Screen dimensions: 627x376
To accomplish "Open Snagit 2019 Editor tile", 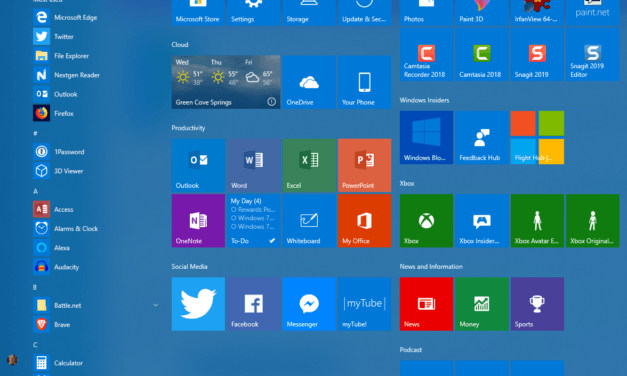I will tap(593, 54).
